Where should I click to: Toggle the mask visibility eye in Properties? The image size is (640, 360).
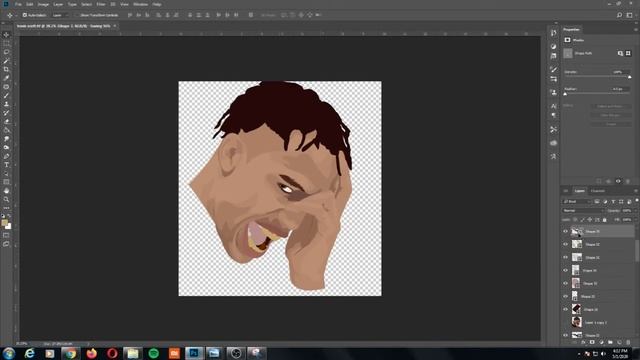tap(618, 181)
